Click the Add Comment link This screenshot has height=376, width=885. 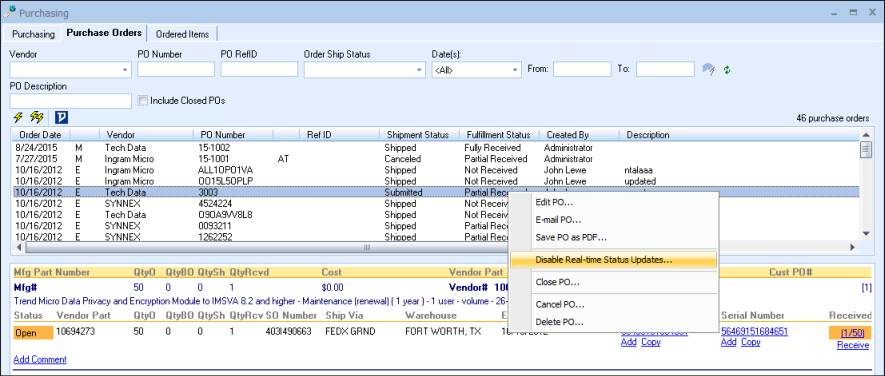[x=40, y=359]
